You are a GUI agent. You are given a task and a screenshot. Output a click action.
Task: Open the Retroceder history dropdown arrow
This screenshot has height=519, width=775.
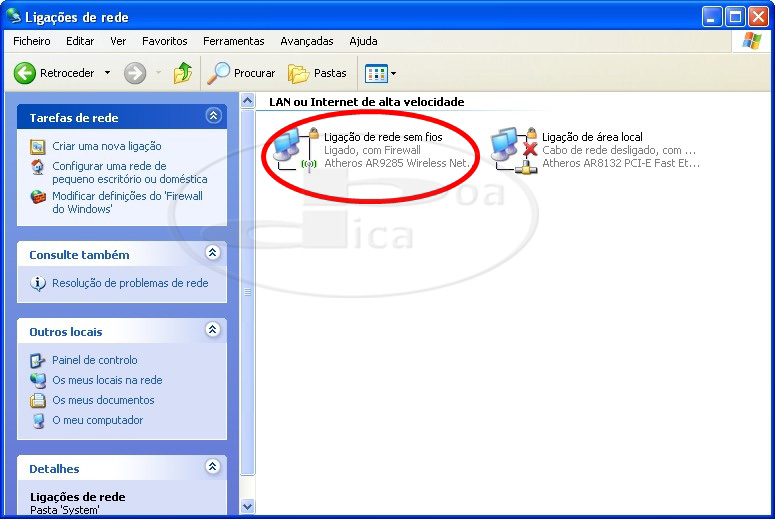107,73
